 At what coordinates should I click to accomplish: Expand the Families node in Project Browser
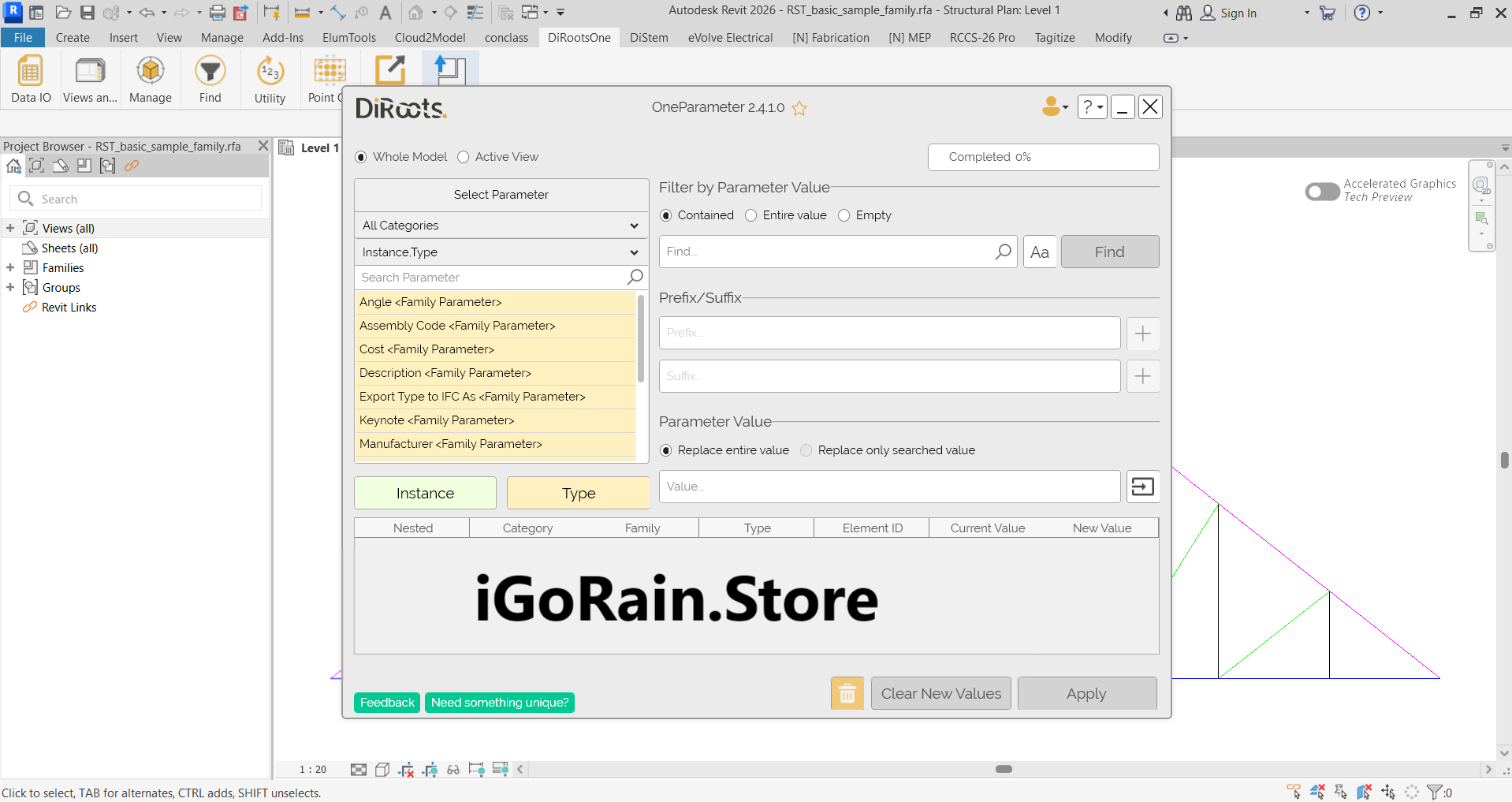pos(9,267)
